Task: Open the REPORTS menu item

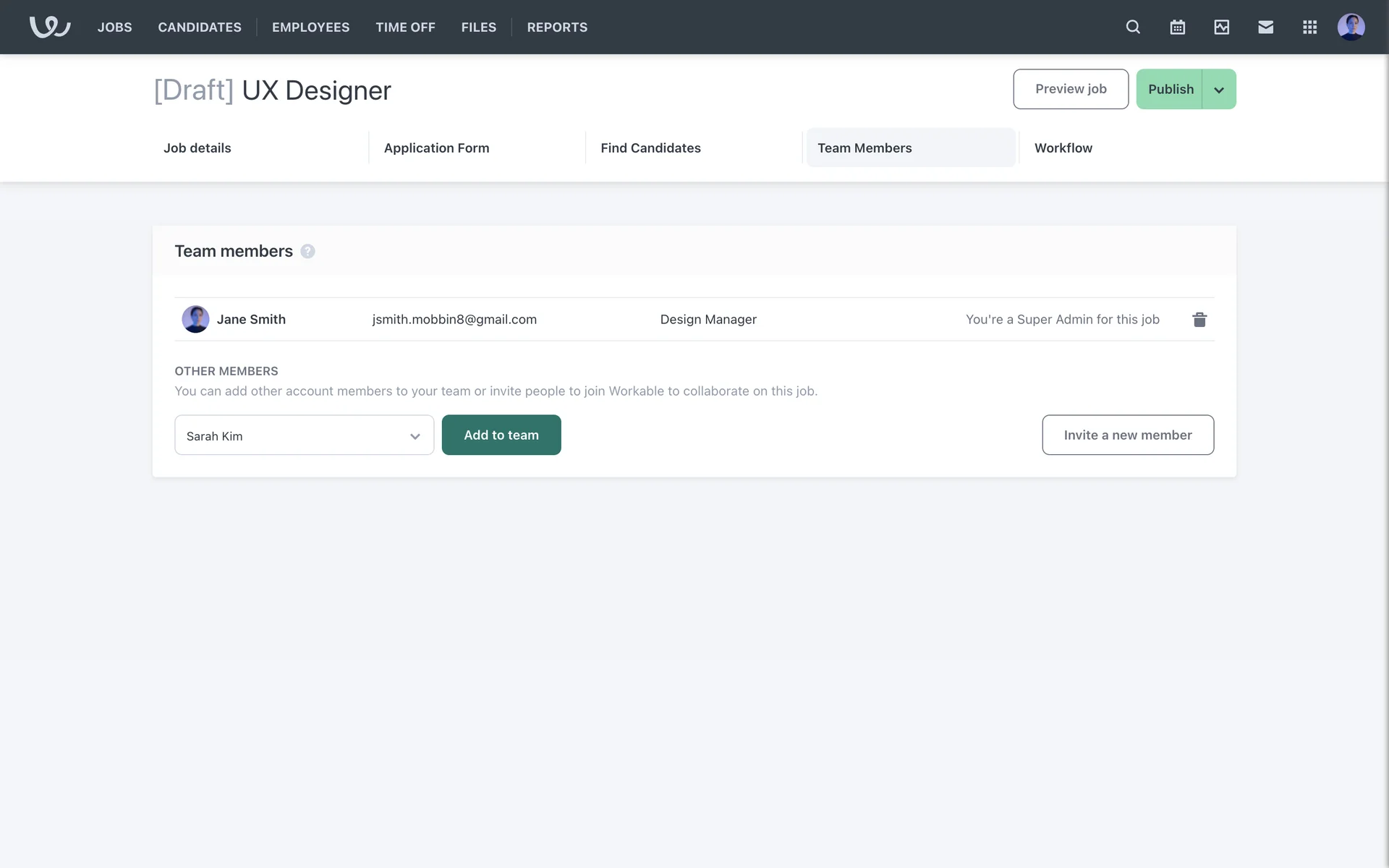Action: (x=557, y=27)
